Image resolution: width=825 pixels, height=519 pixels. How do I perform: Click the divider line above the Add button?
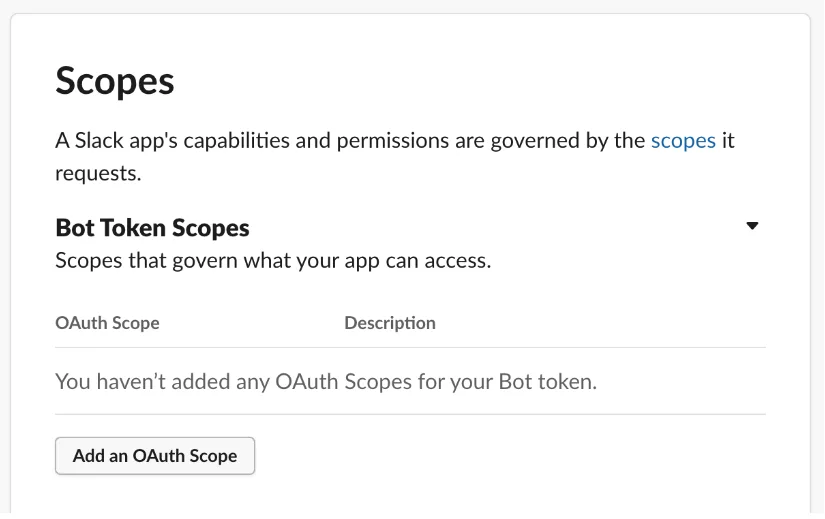[410, 414]
